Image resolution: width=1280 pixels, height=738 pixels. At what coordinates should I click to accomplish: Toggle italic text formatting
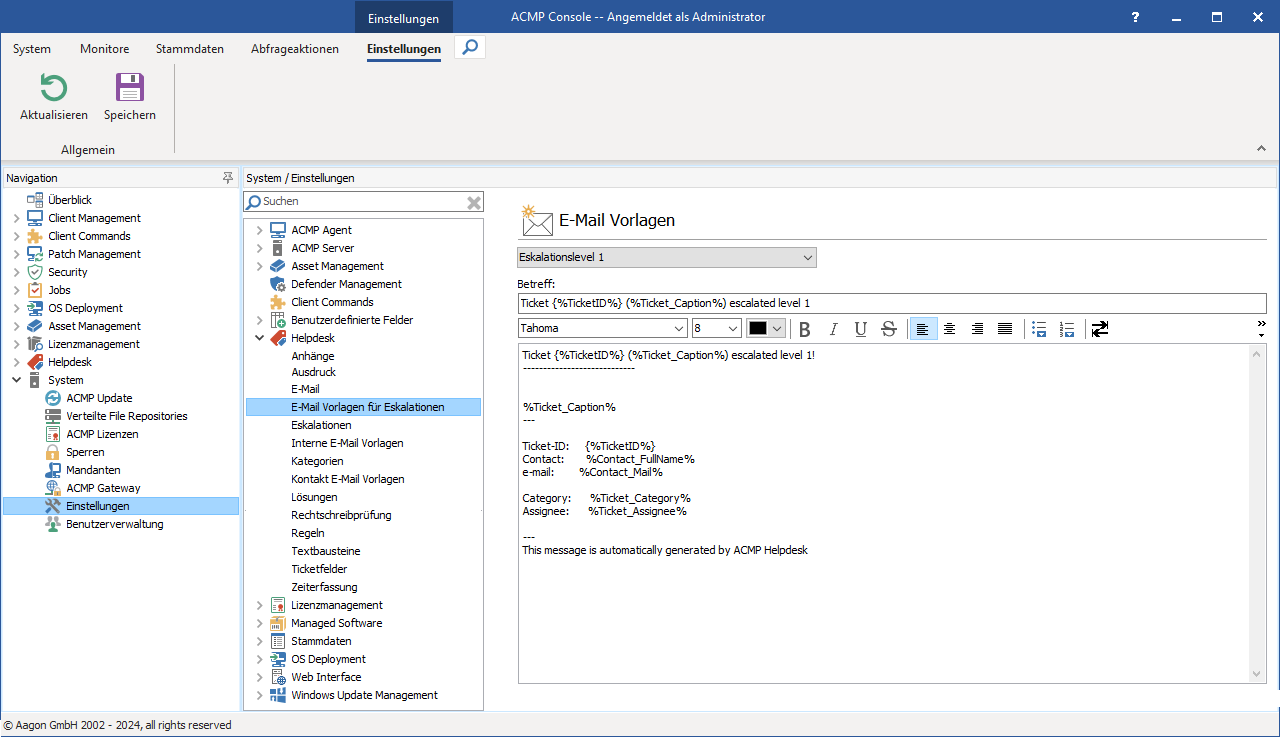pos(833,329)
